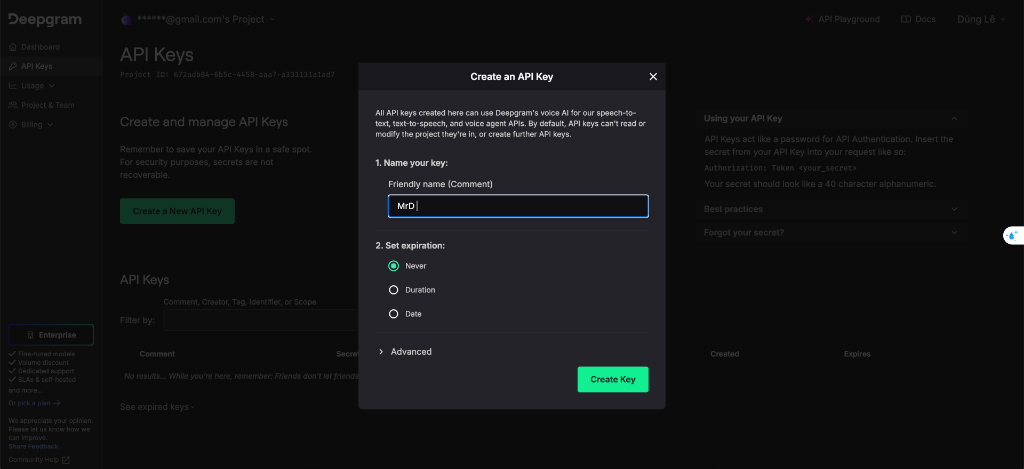Click the Or pick a plan link
Screen dimensions: 1024x469
[x=35, y=403]
